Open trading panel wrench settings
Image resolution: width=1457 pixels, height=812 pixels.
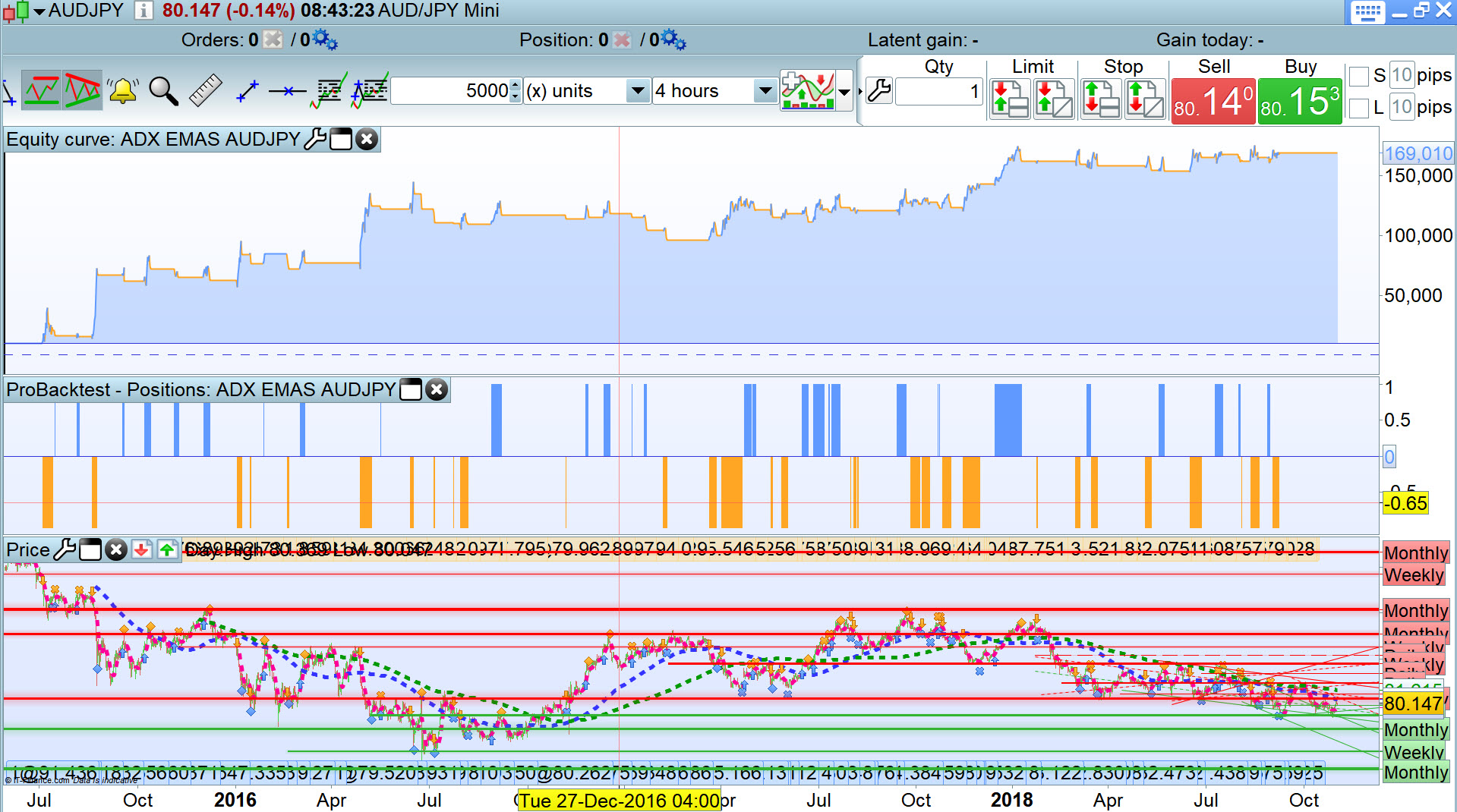pos(879,91)
